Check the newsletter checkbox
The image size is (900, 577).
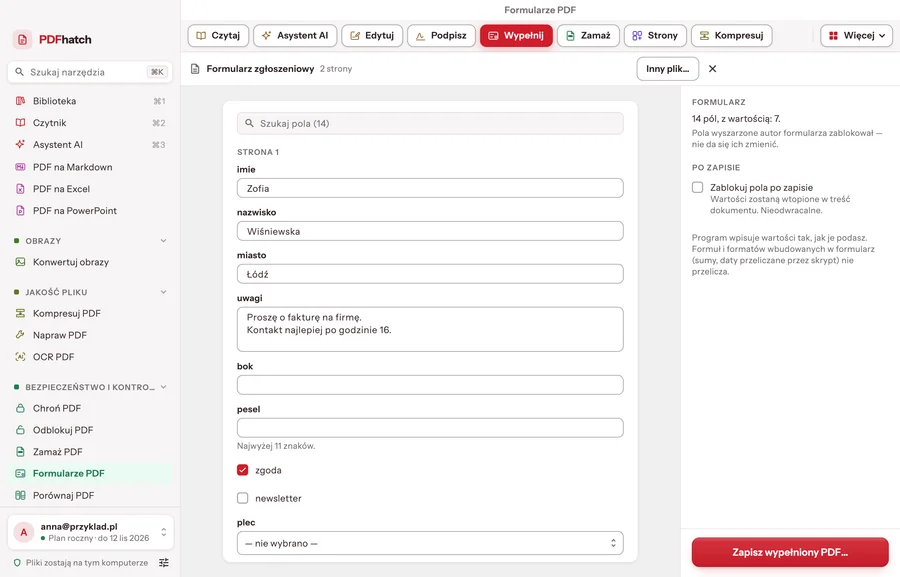coord(243,498)
